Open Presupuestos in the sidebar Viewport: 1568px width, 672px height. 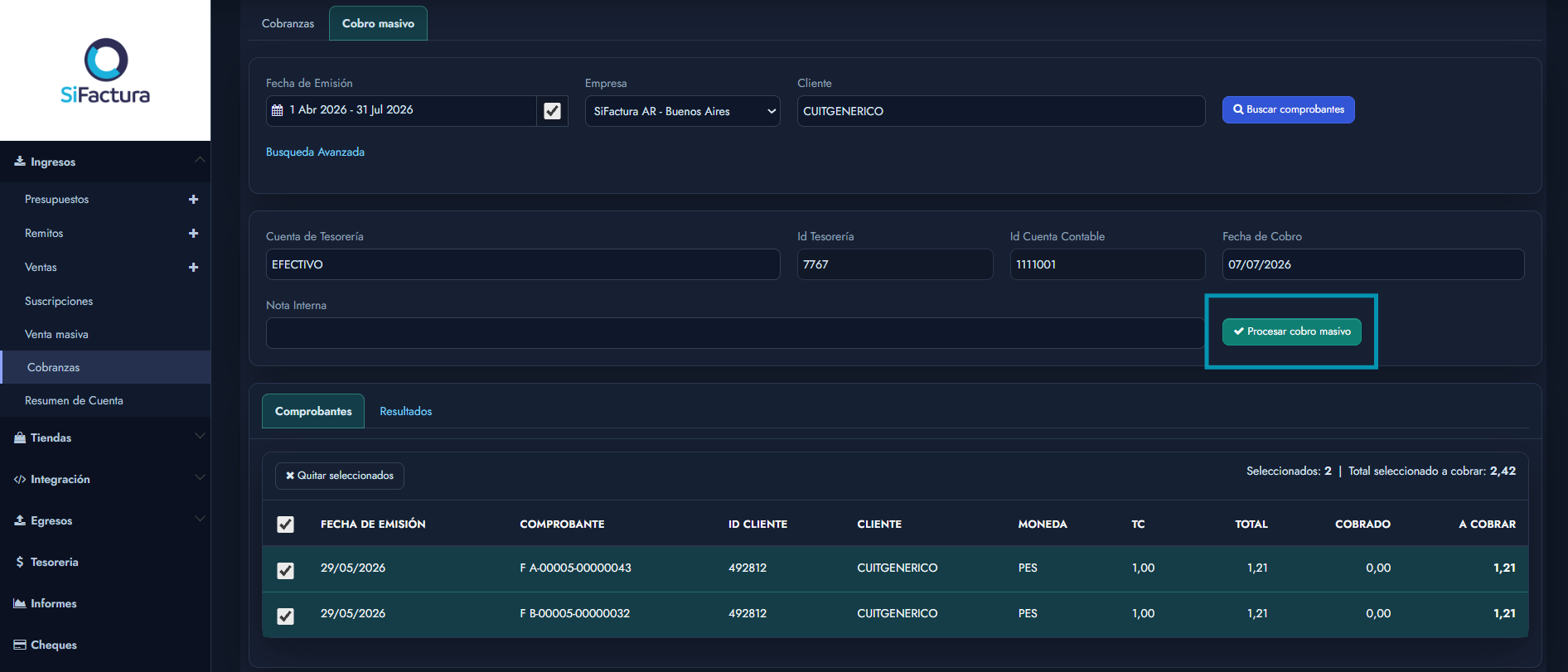pos(56,200)
